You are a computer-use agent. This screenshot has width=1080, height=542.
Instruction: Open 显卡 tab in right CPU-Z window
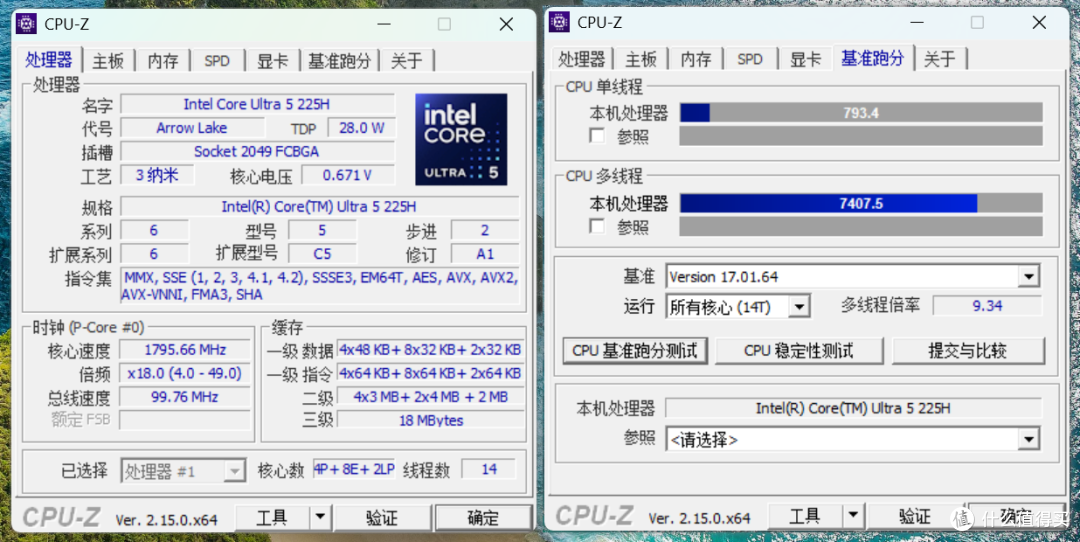click(x=805, y=59)
